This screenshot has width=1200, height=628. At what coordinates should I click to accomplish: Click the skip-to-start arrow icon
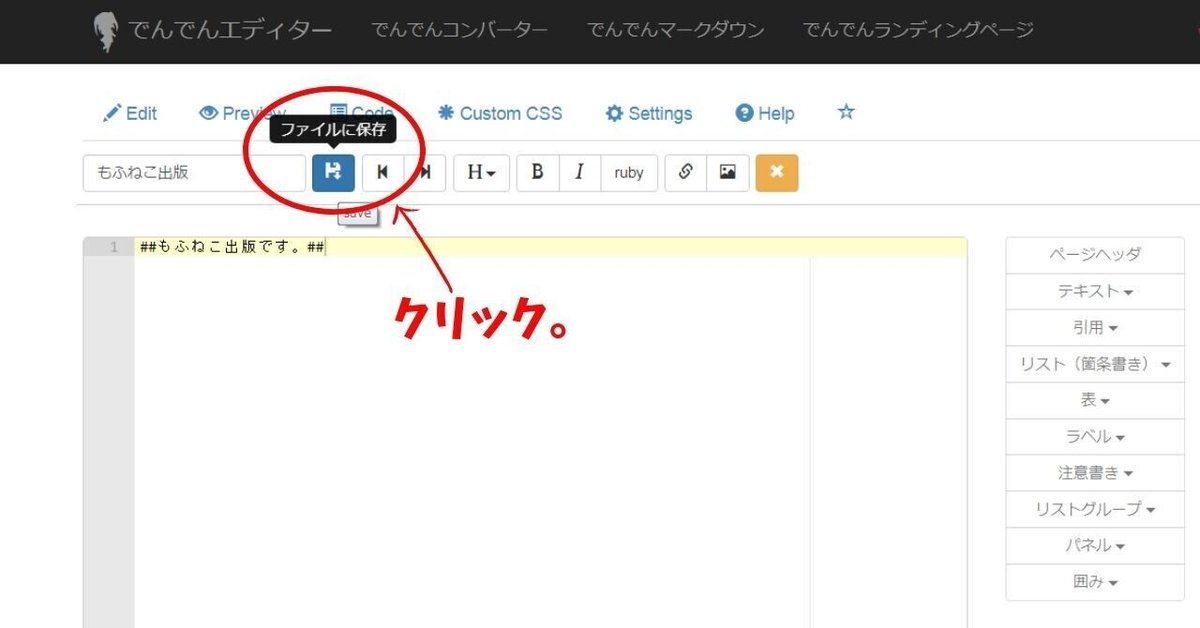(382, 172)
